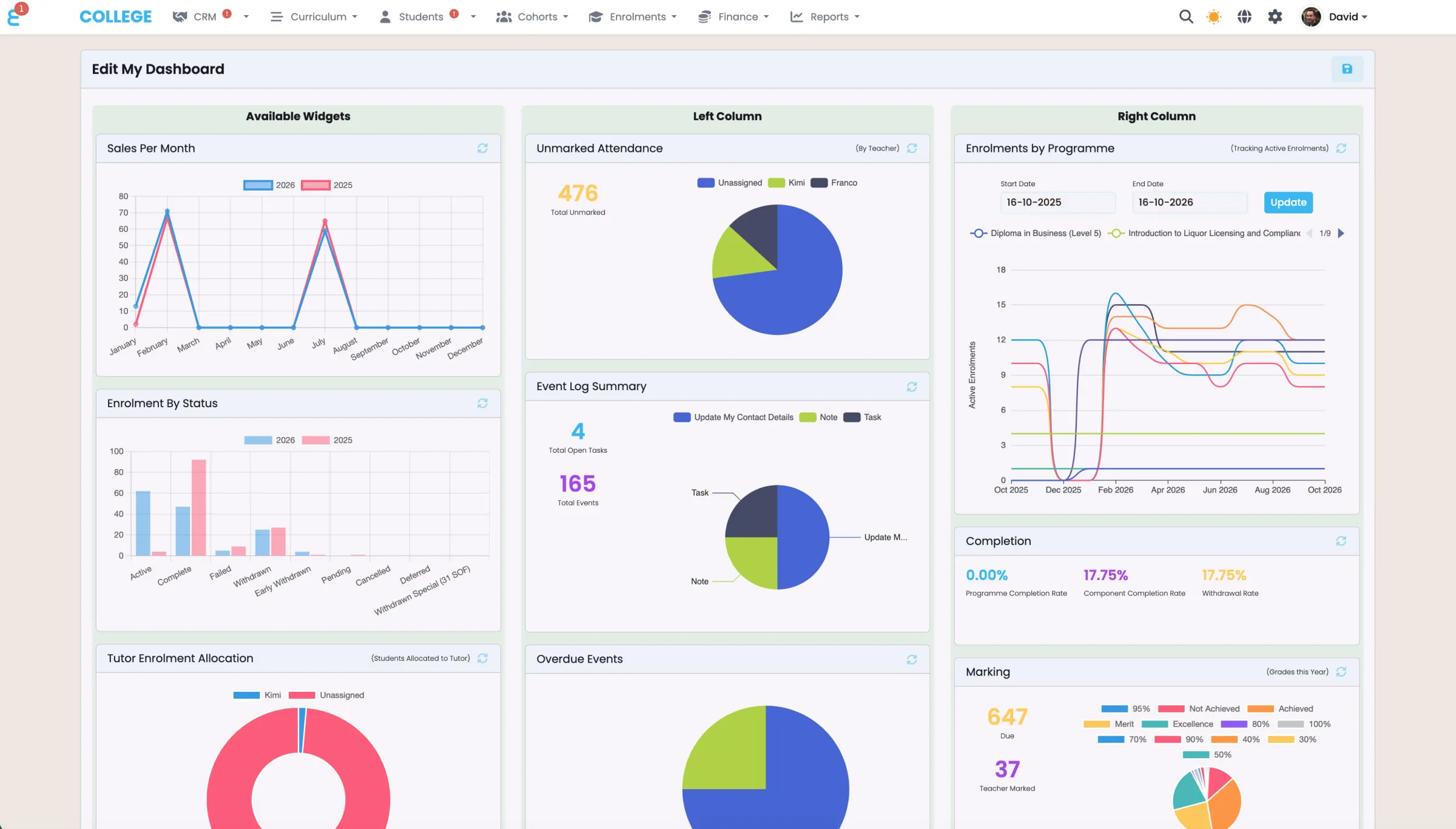Toggle 2026 series in Sales Per Month
Viewport: 1456px width, 829px height.
[269, 185]
